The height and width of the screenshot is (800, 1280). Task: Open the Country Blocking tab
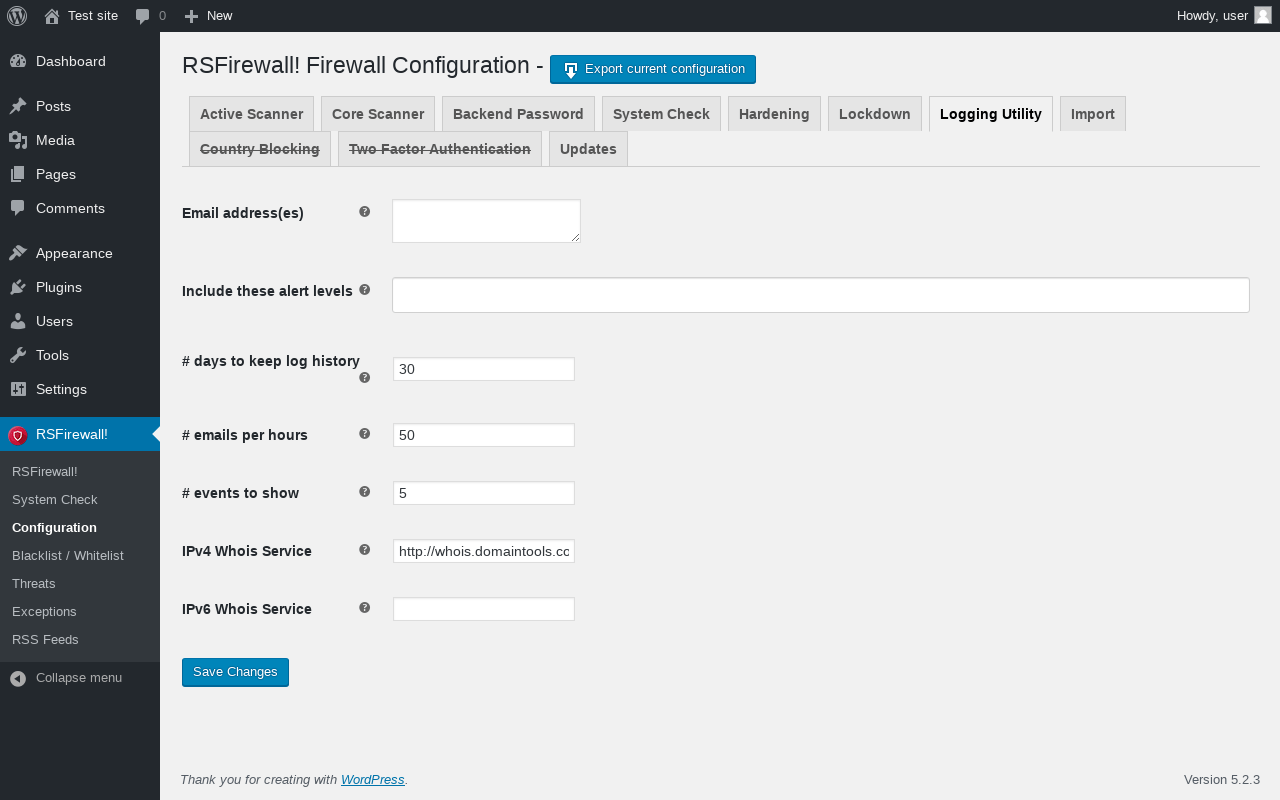(x=260, y=149)
